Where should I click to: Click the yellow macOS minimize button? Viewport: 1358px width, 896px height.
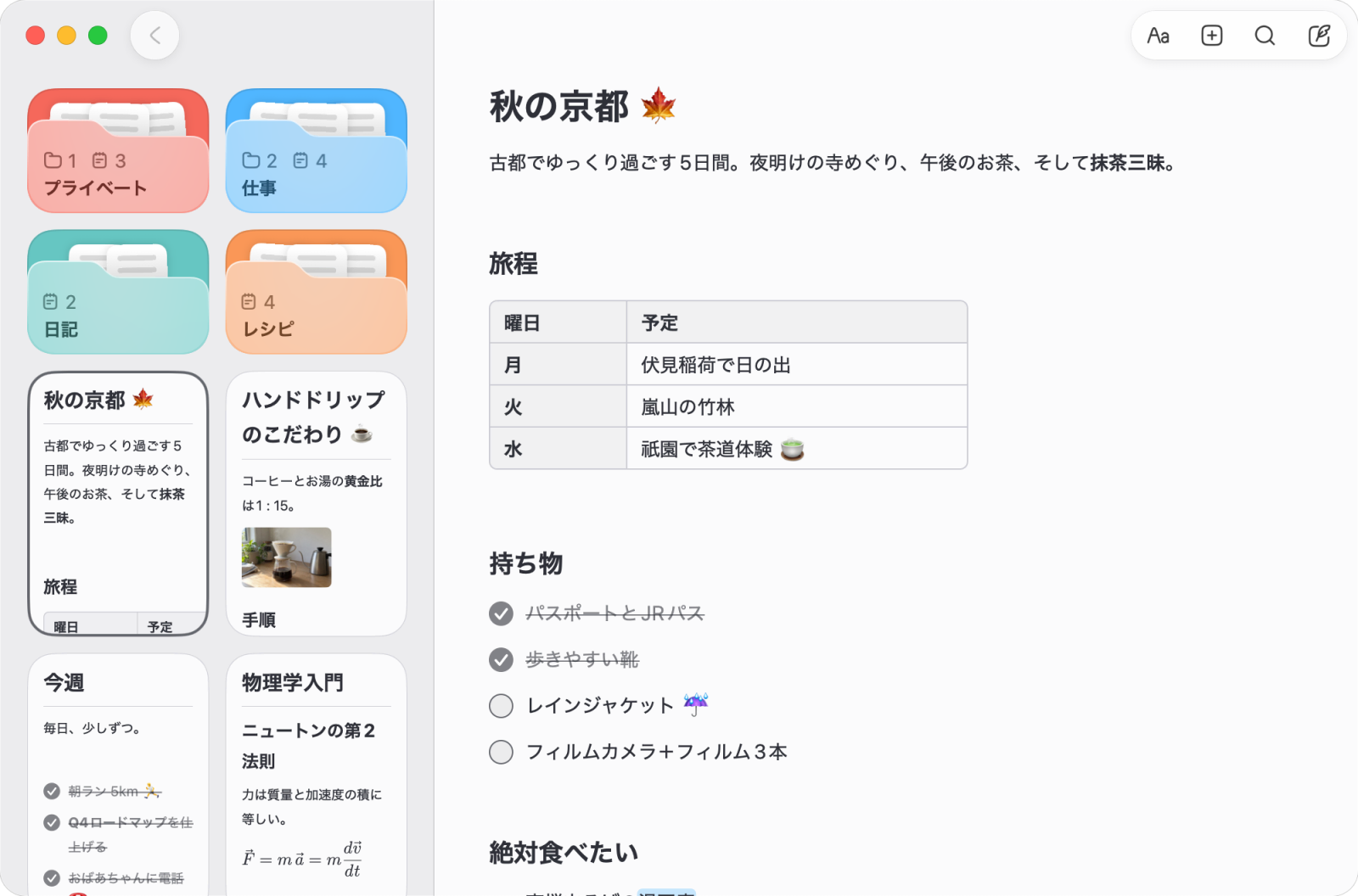pos(66,36)
